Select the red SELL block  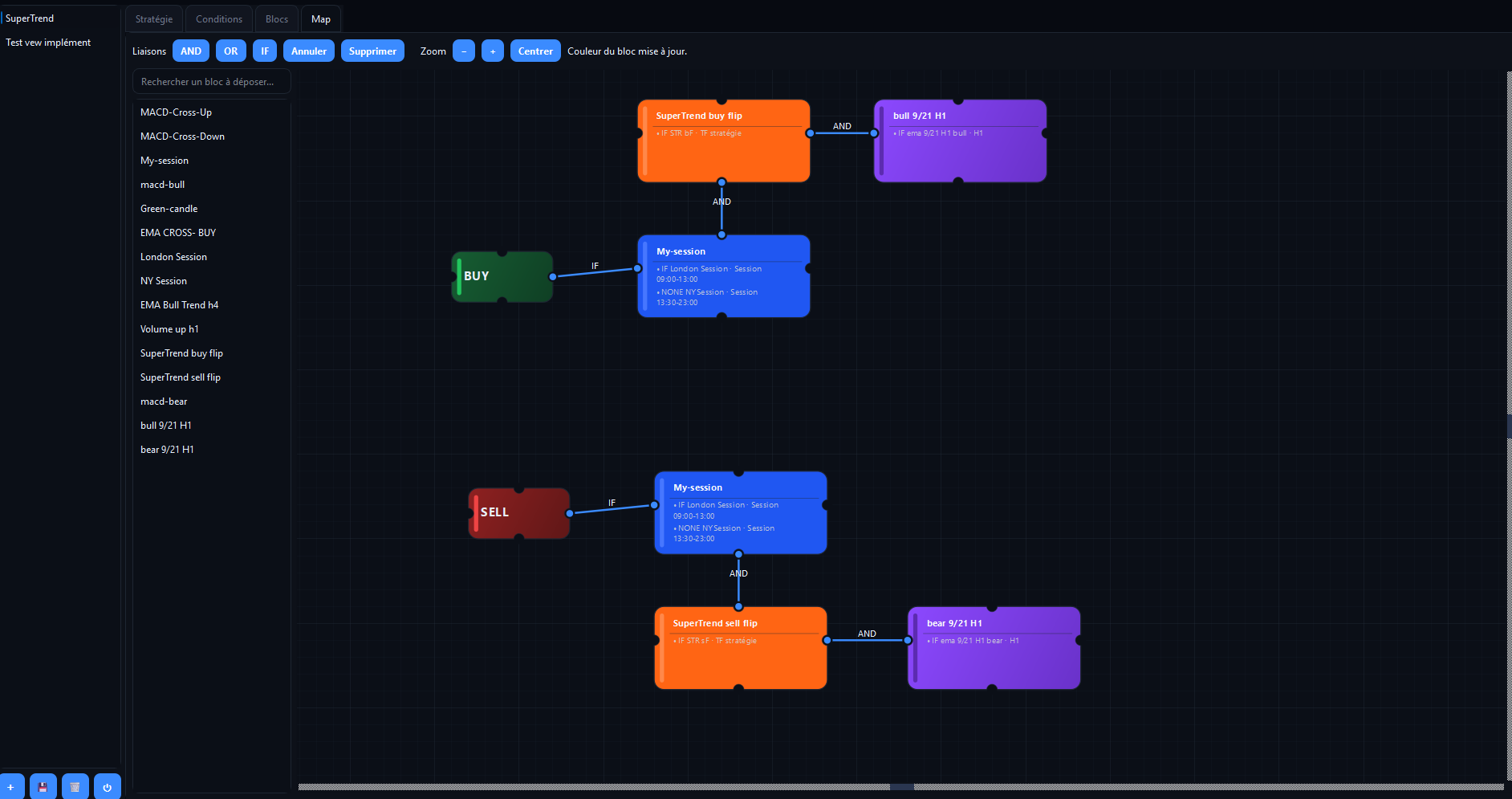pos(519,512)
